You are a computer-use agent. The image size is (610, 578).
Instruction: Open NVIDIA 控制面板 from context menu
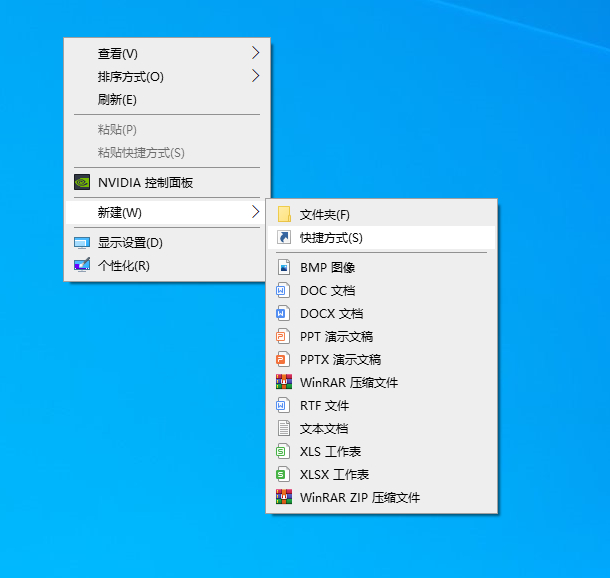click(167, 182)
